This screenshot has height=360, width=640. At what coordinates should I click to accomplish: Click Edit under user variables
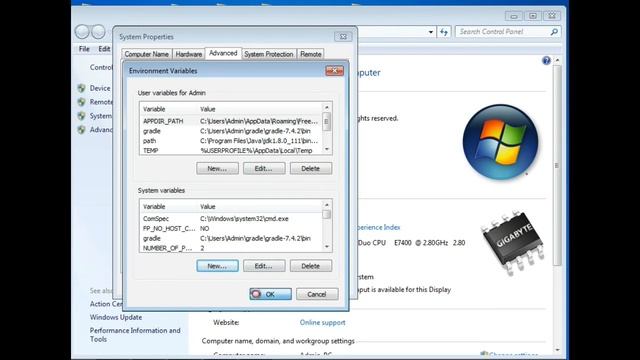[x=264, y=169]
